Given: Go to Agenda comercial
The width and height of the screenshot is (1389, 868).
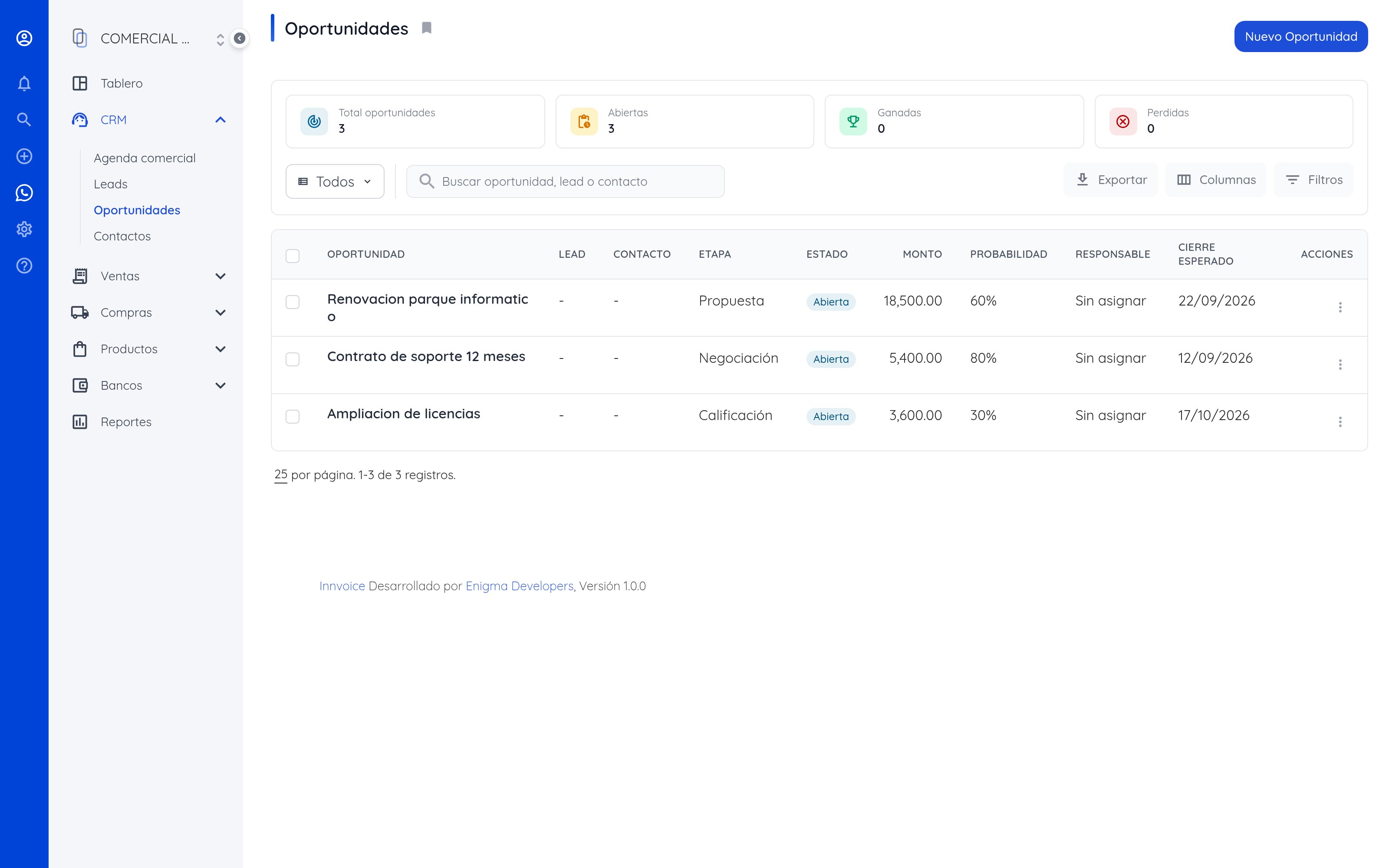Looking at the screenshot, I should pyautogui.click(x=145, y=158).
